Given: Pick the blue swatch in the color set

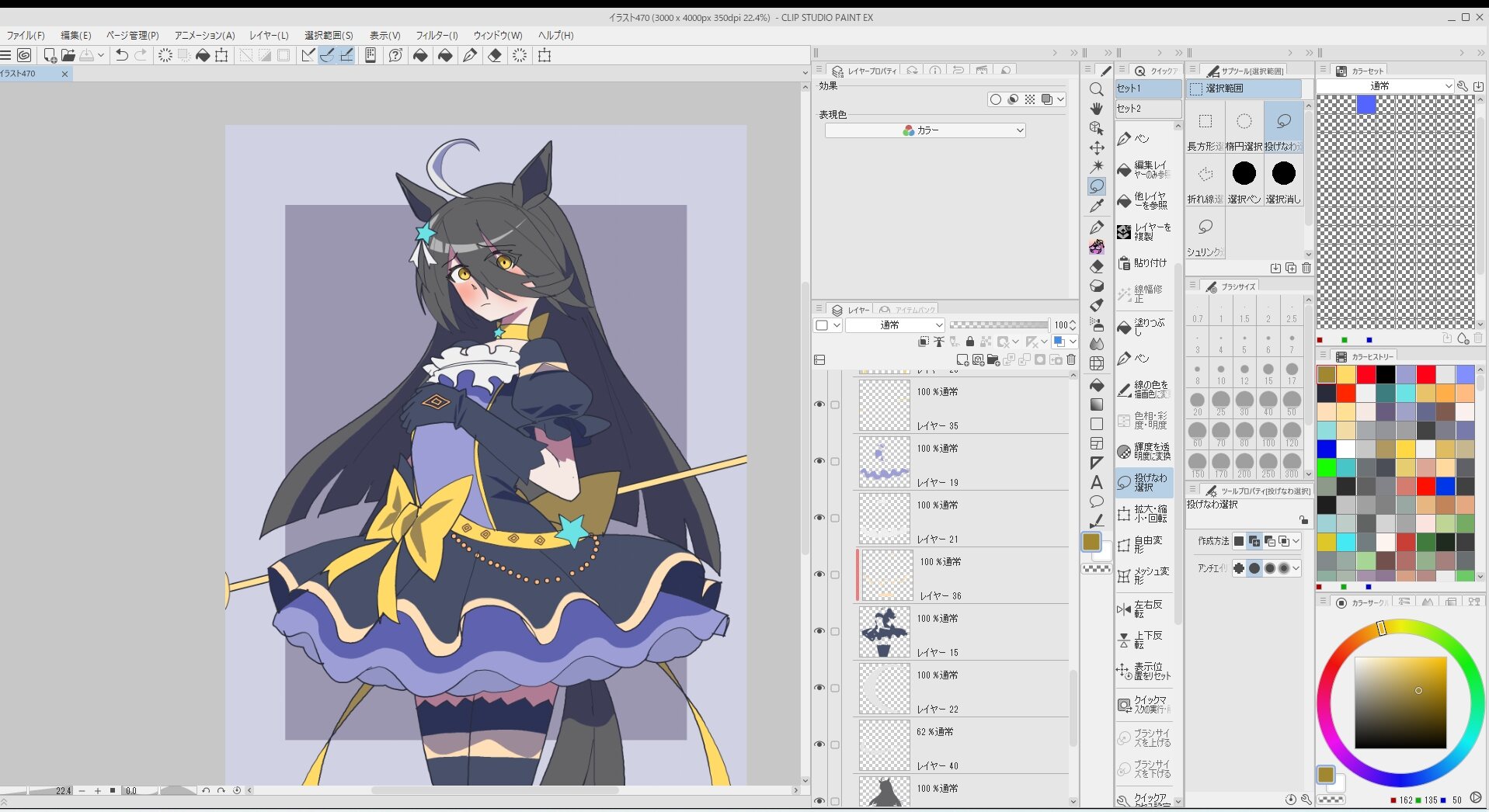Looking at the screenshot, I should click(1366, 105).
